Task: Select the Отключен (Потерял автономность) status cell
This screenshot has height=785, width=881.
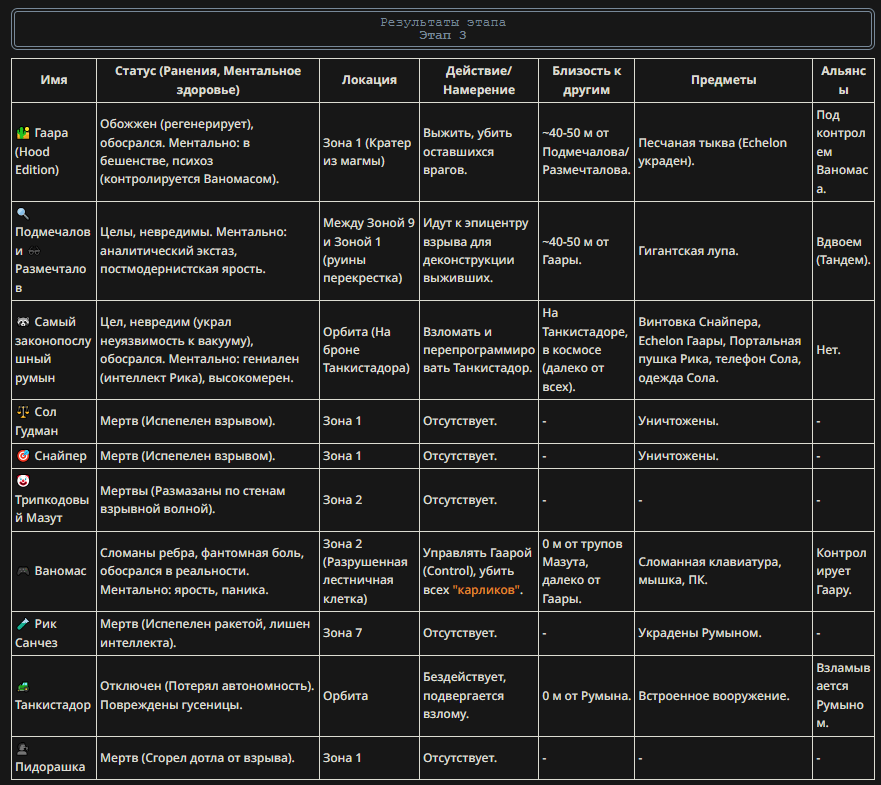Action: pyautogui.click(x=208, y=696)
